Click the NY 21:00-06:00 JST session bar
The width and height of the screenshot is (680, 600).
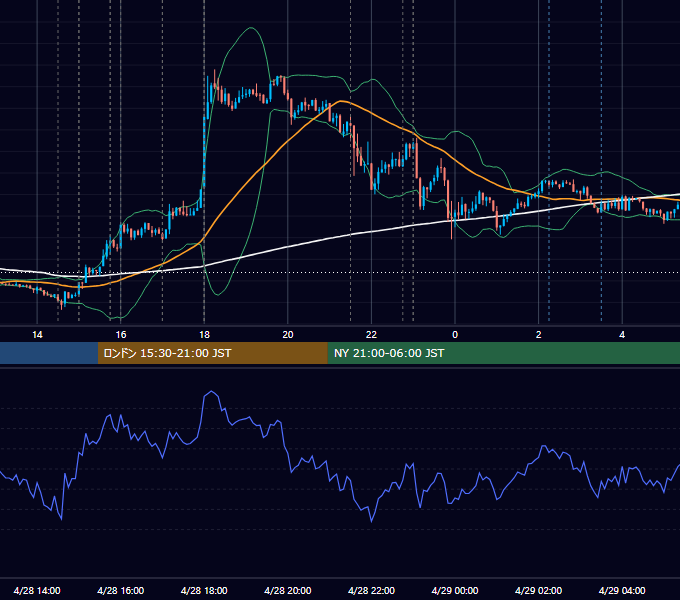pos(503,353)
